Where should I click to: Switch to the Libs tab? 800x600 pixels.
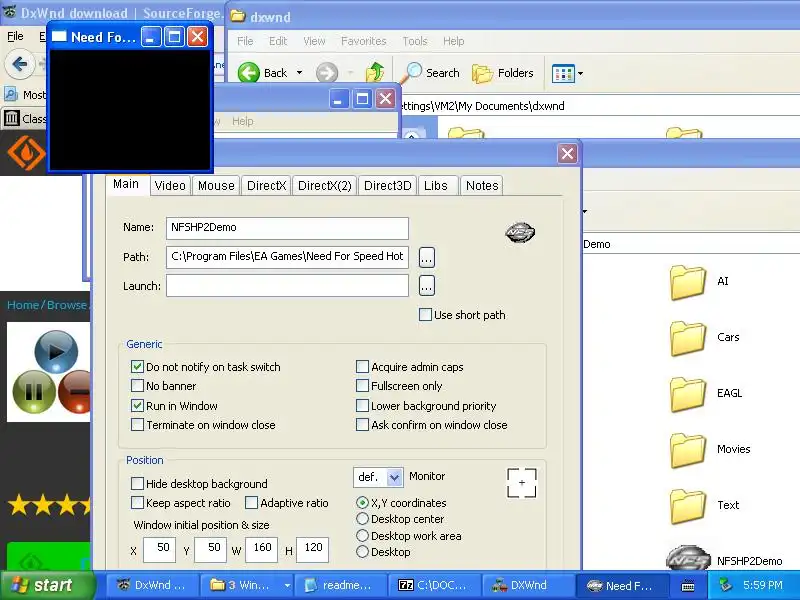pos(436,186)
